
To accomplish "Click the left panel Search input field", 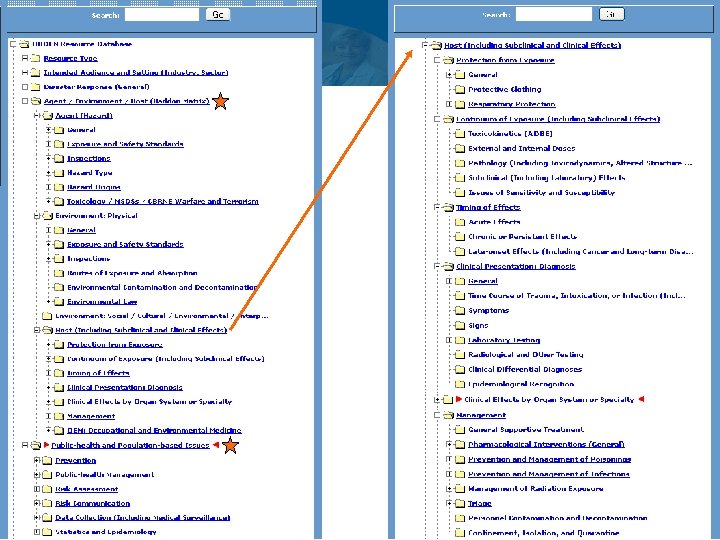I will coord(162,15).
